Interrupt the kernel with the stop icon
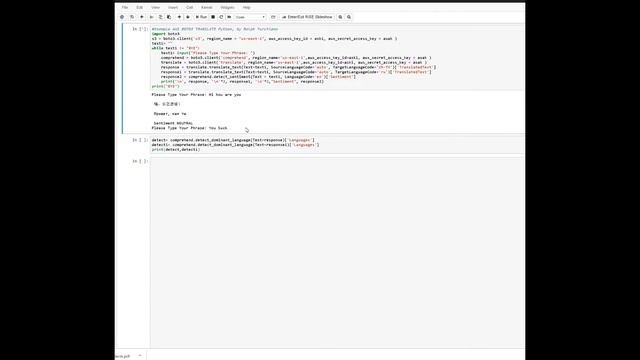 213,17
